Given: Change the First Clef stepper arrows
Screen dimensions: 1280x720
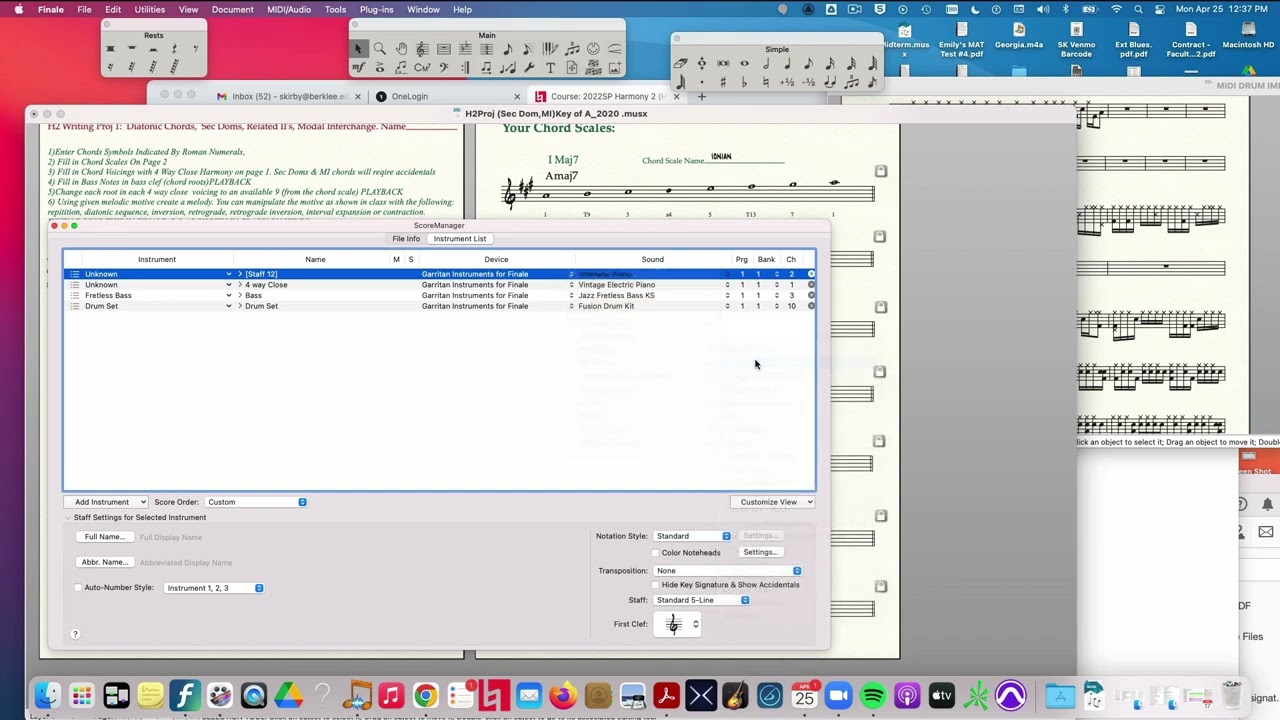Looking at the screenshot, I should coord(696,624).
